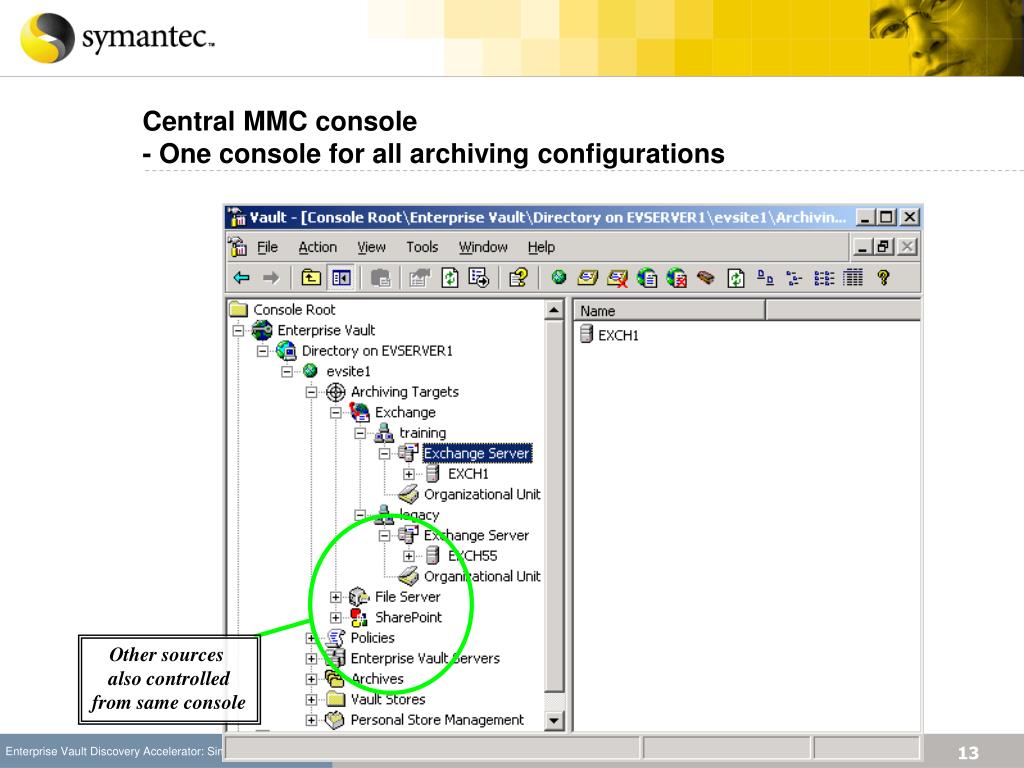Click the globe with red X icon
1024x768 pixels.
pos(677,278)
